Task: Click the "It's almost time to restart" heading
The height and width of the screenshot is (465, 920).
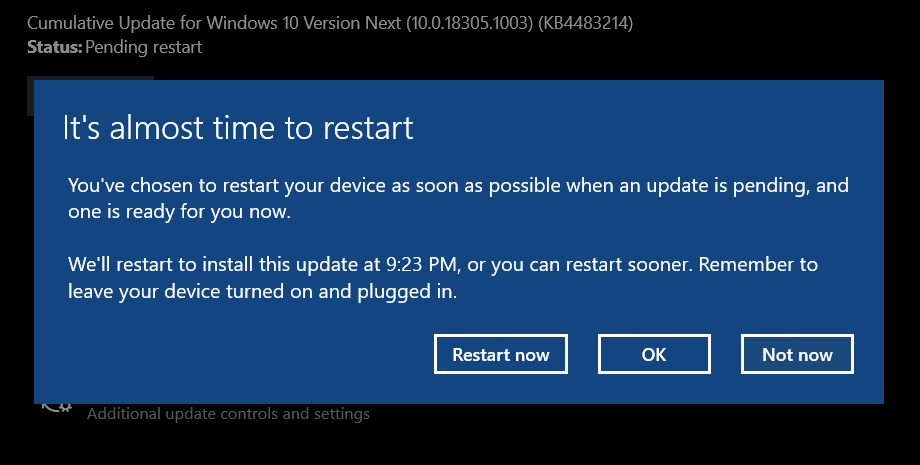Action: coord(238,129)
